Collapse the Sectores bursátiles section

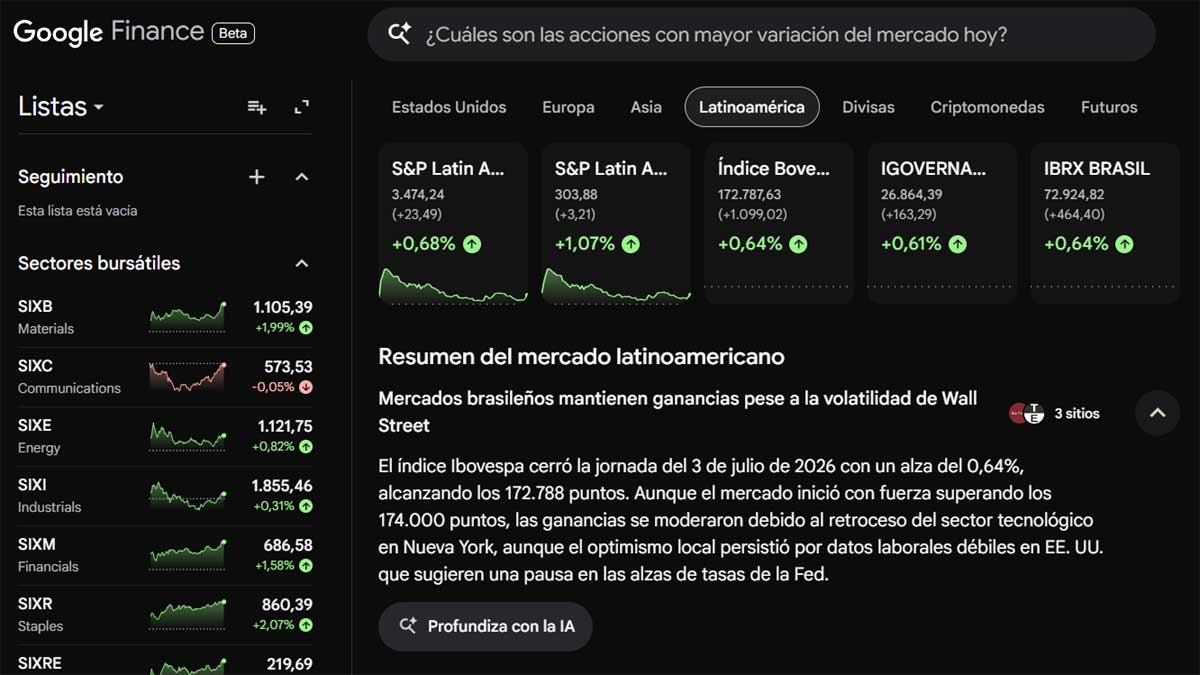301,264
